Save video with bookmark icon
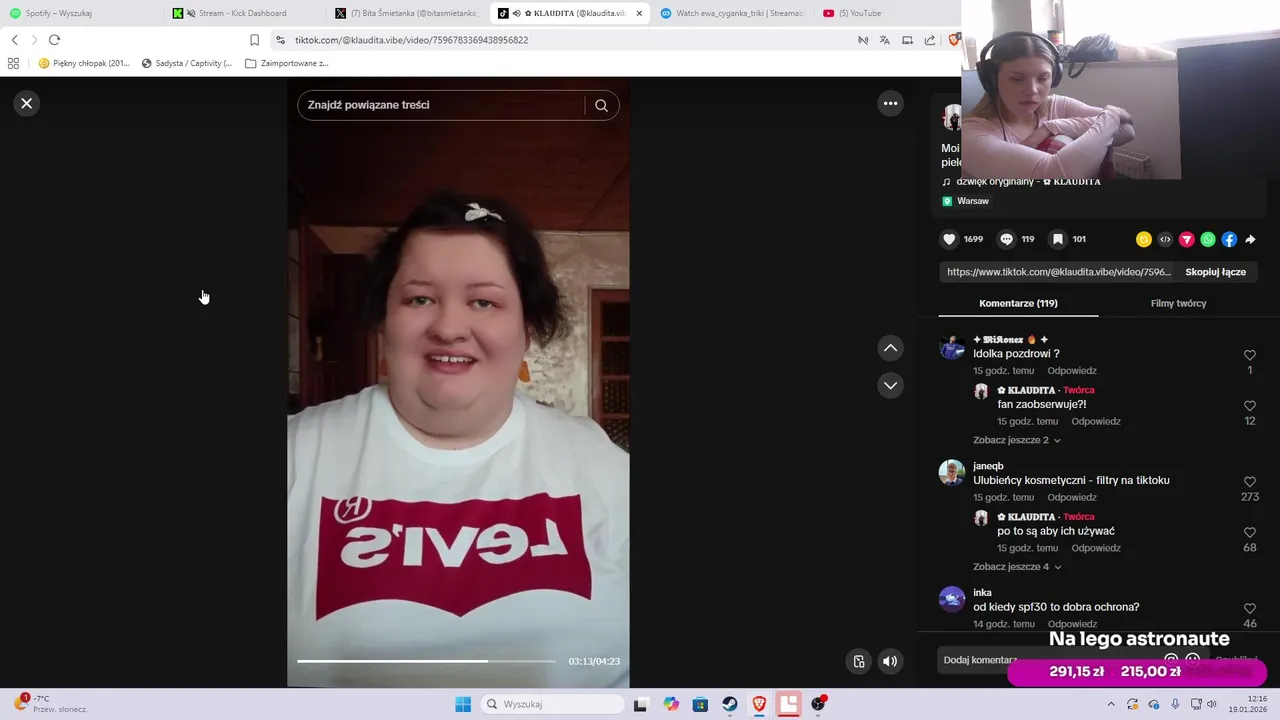The height and width of the screenshot is (720, 1280). coord(1057,239)
